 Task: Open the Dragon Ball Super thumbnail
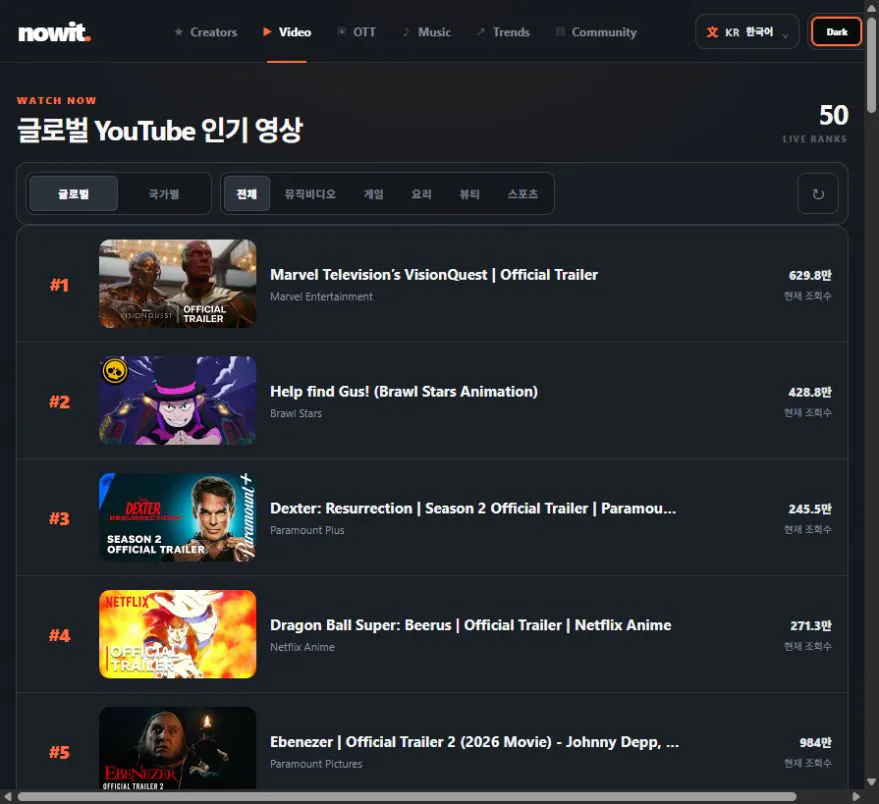pos(178,634)
